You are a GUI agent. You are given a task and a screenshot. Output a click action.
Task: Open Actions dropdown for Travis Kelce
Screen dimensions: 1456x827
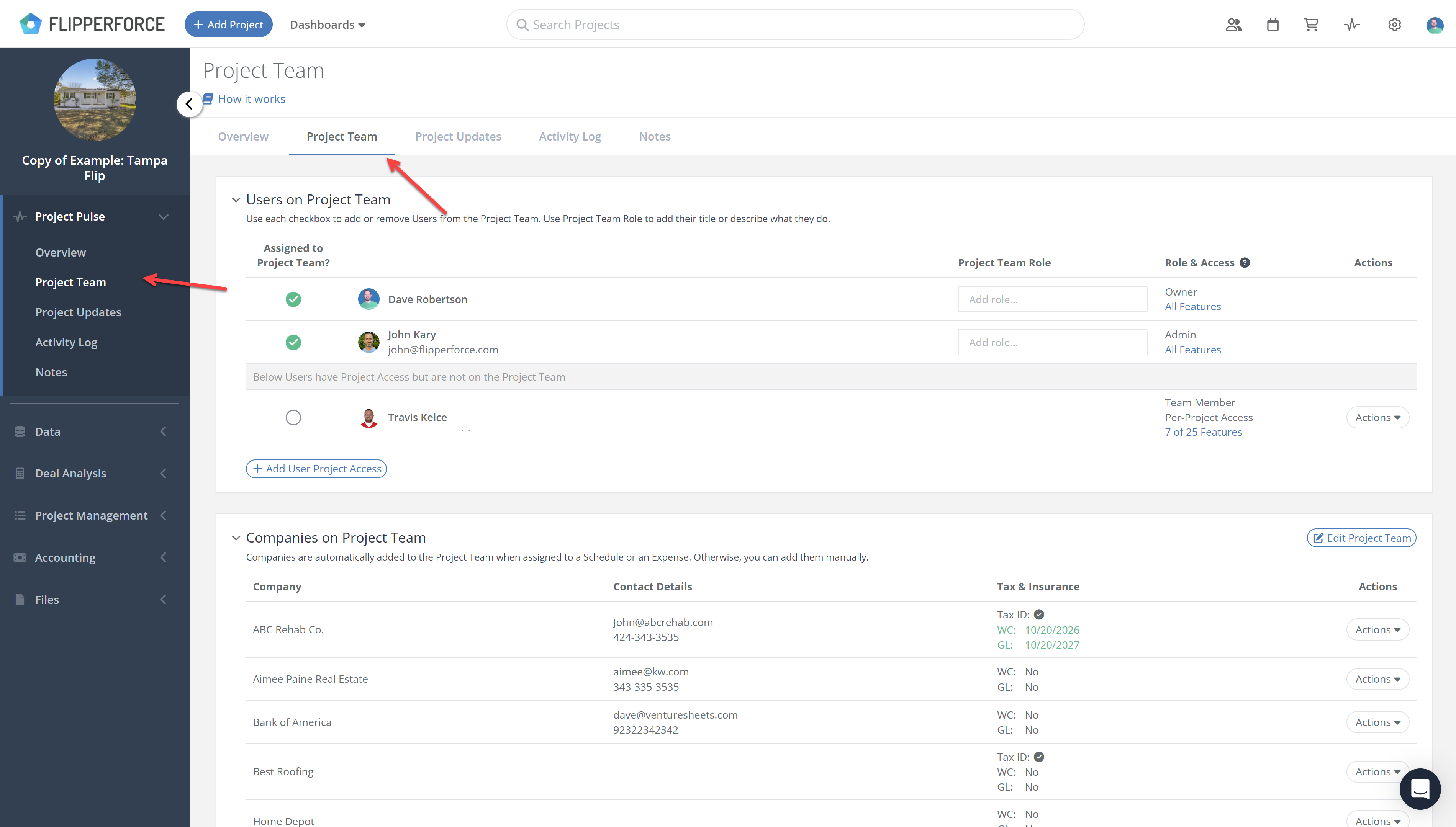[1377, 417]
